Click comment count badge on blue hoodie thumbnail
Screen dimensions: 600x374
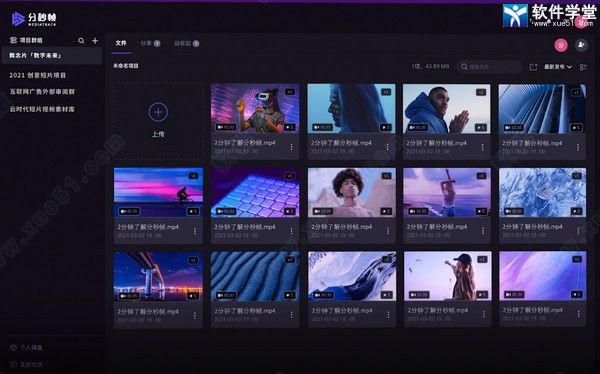click(x=481, y=127)
